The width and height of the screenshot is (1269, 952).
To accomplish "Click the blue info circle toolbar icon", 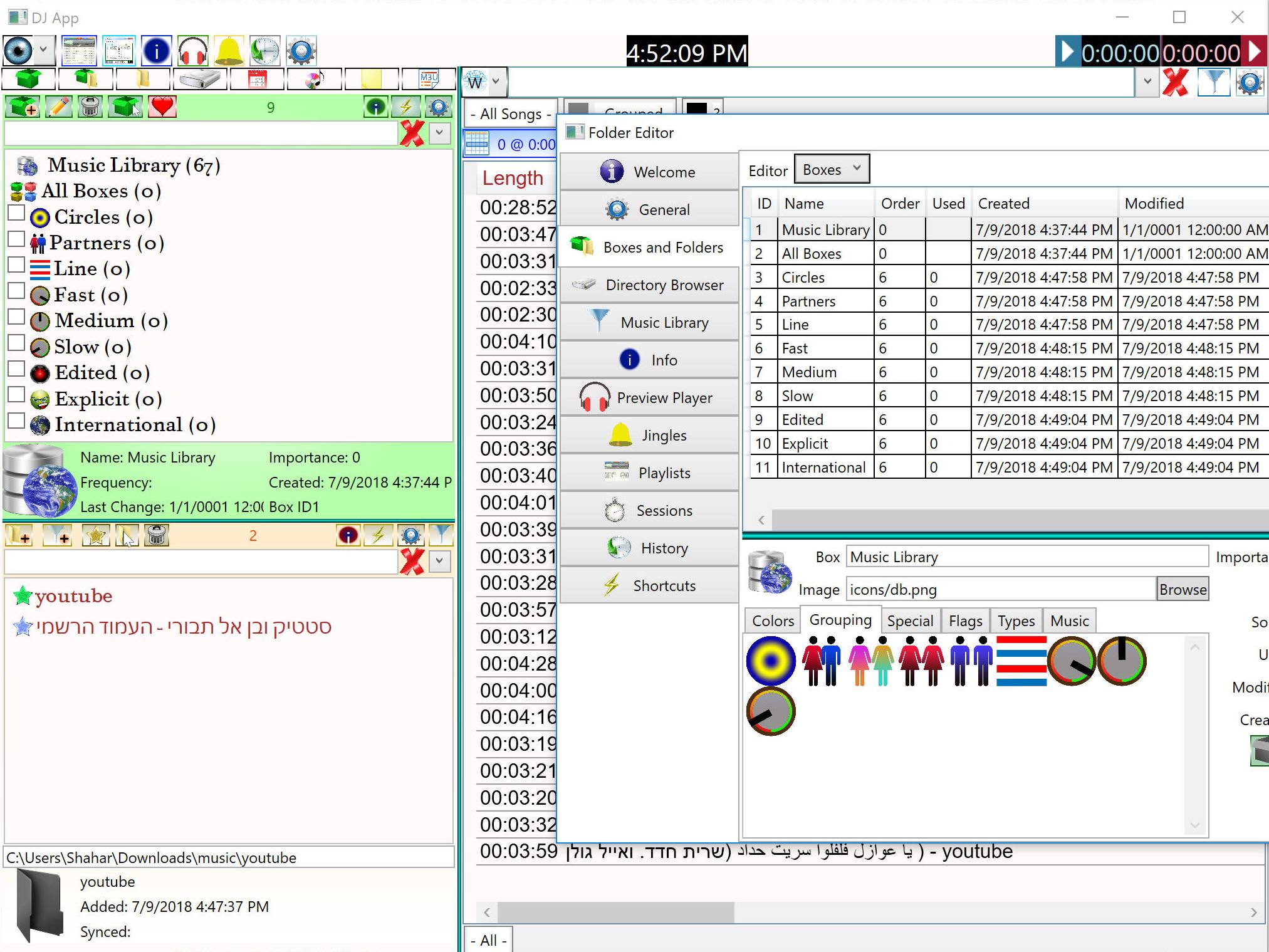I will pos(156,51).
